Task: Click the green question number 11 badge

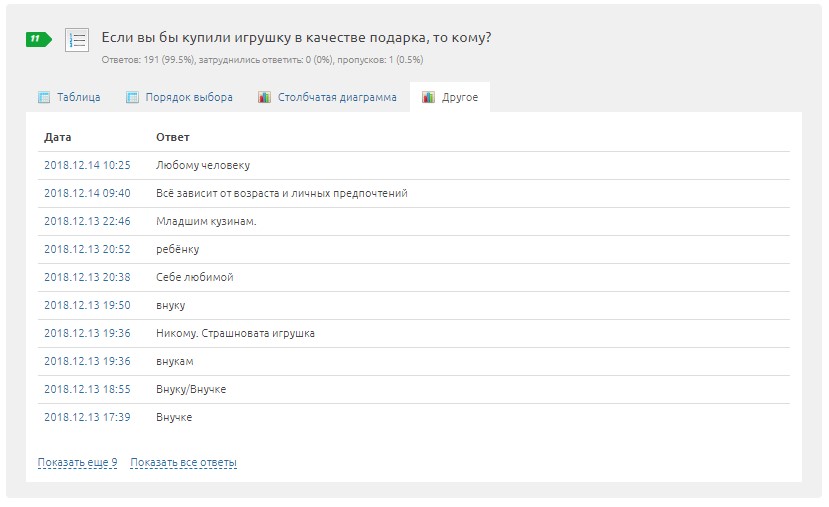Action: click(39, 39)
